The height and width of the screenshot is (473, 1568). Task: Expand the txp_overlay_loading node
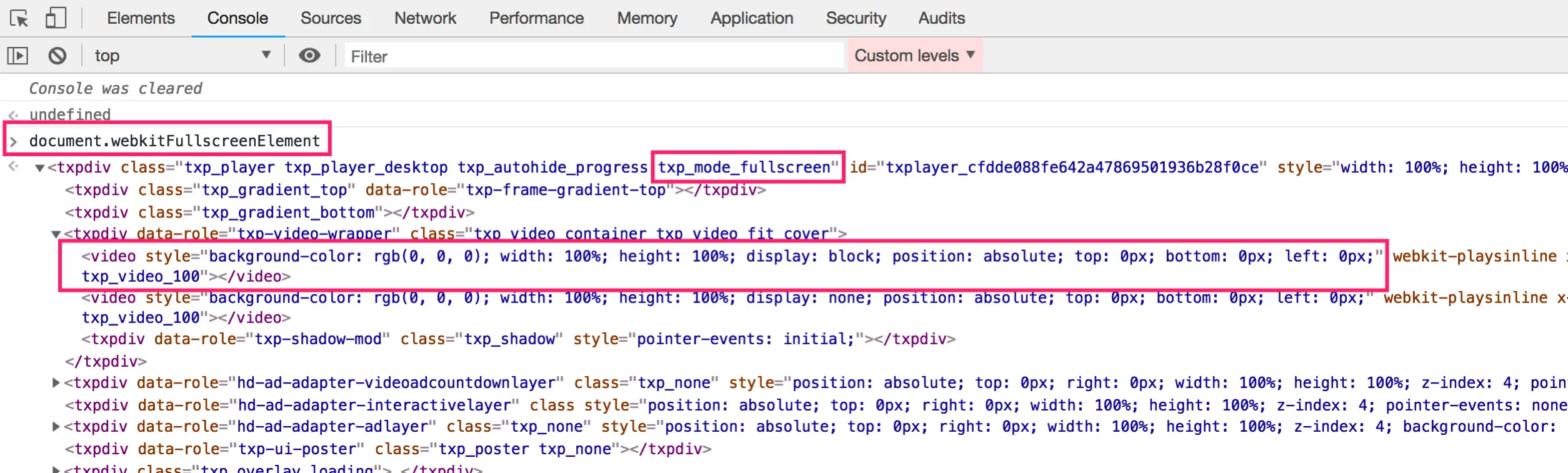click(x=56, y=469)
